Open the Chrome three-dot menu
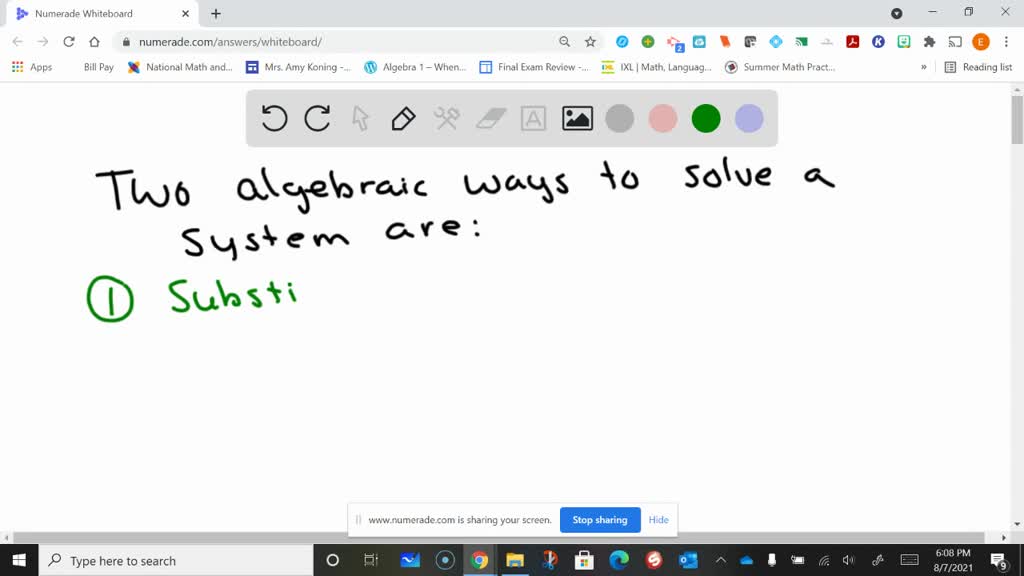Viewport: 1024px width, 576px height. 1007,43
